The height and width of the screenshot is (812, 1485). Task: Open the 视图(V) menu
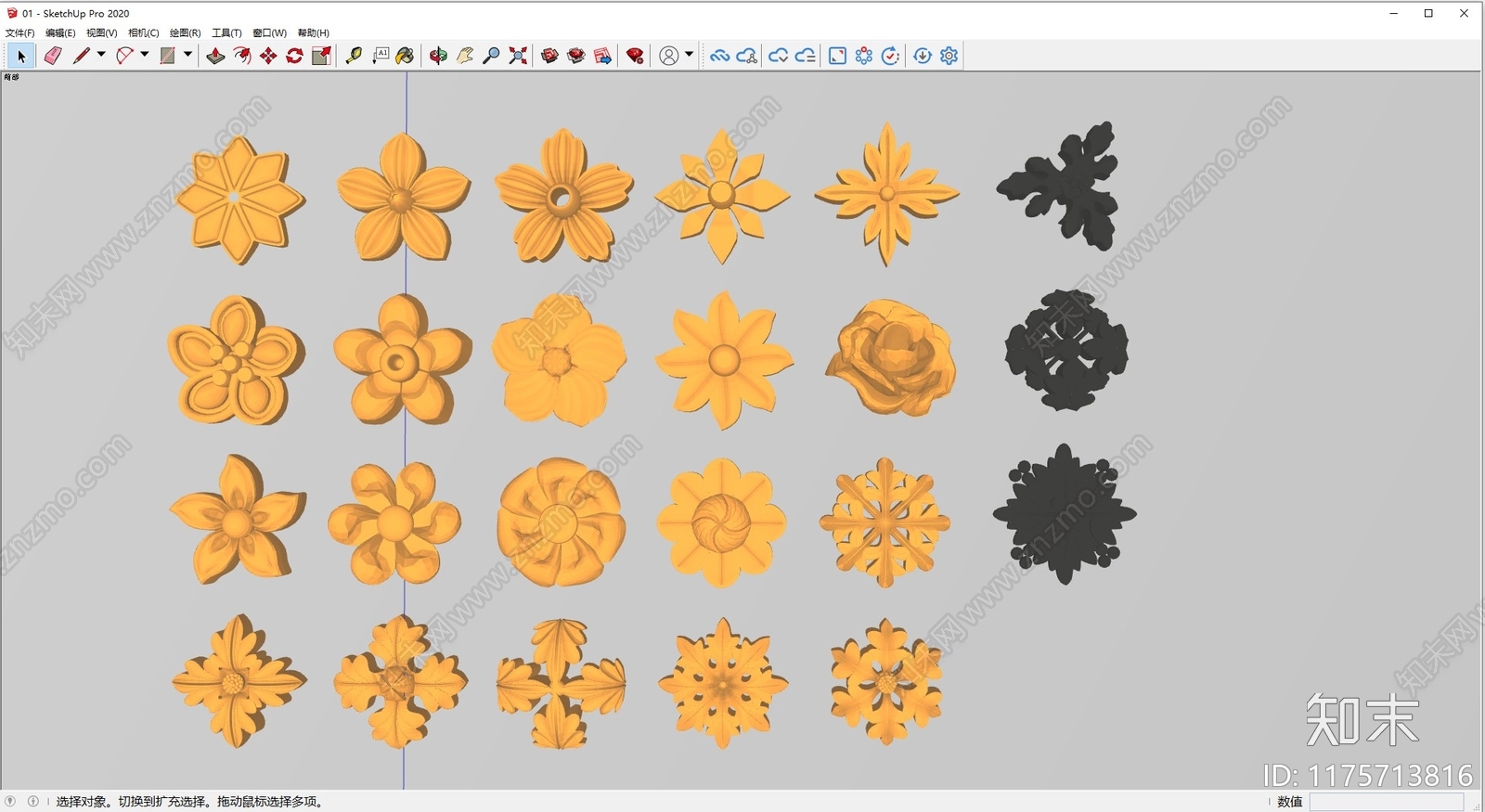pos(102,32)
